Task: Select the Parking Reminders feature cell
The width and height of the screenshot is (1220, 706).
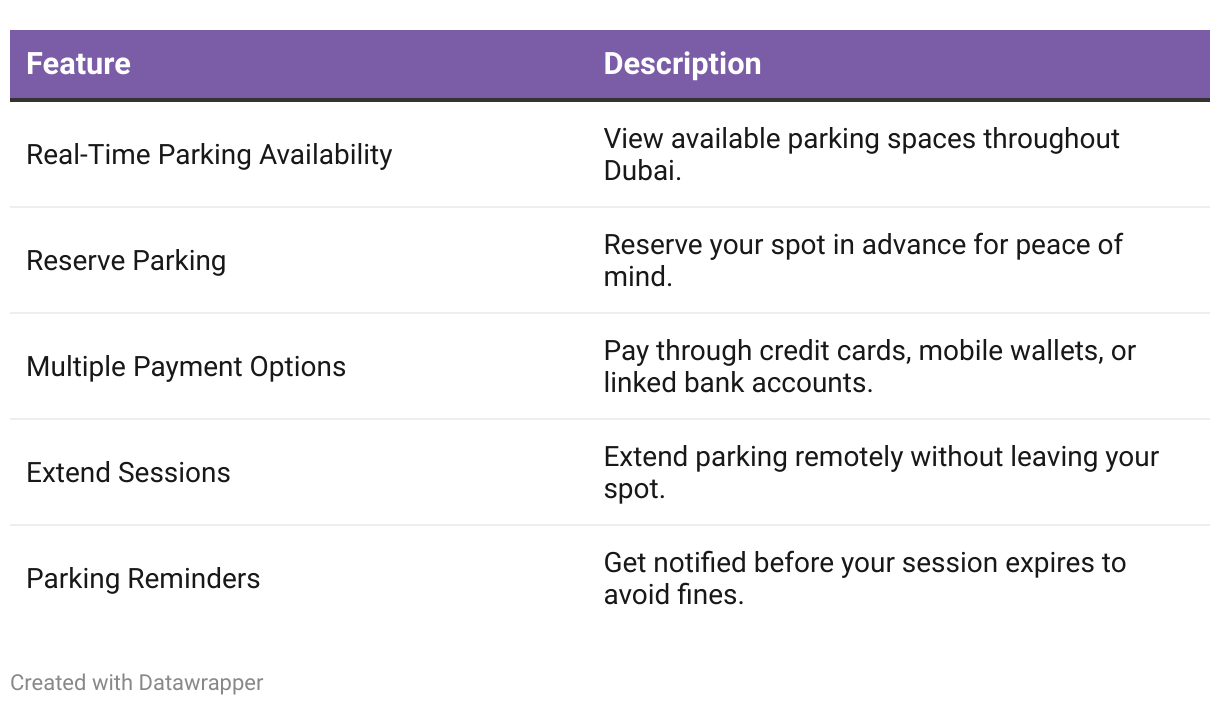Action: (143, 579)
